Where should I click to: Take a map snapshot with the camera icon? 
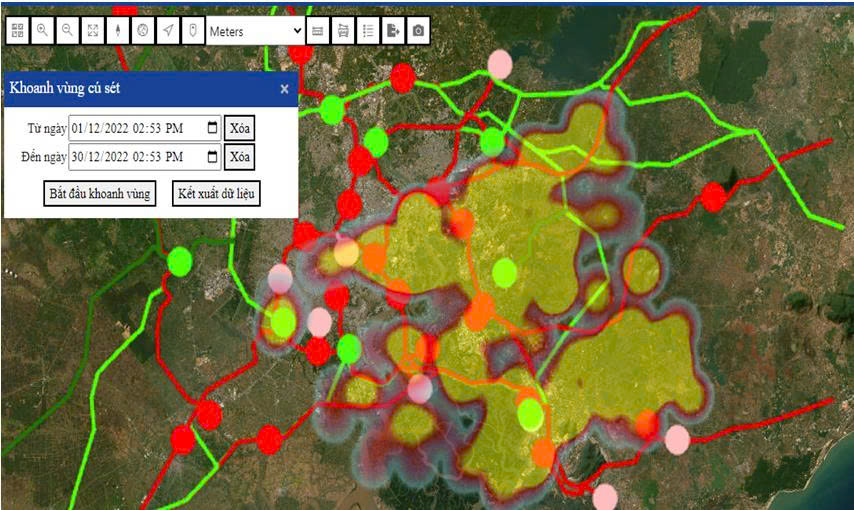pyautogui.click(x=419, y=31)
